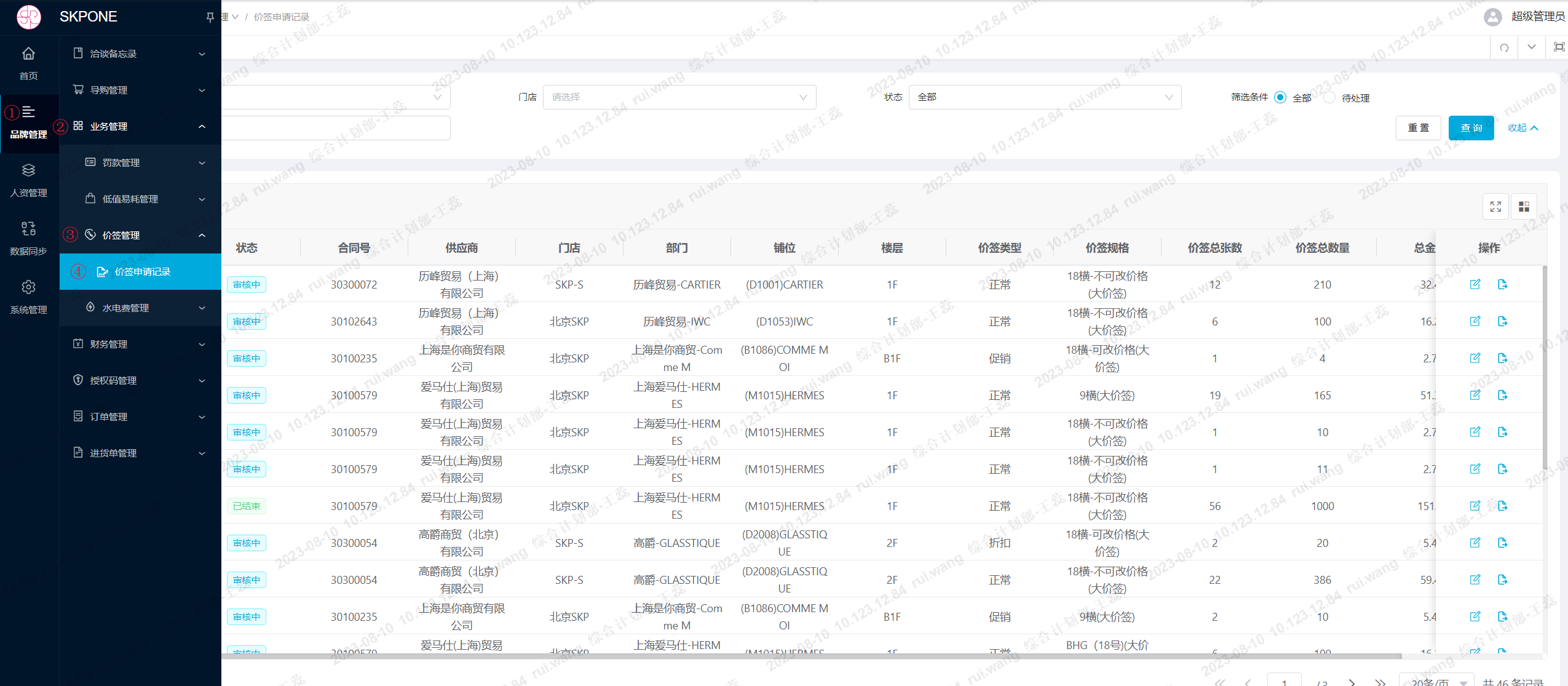
Task: Jump to last page double arrow
Action: tap(1380, 682)
